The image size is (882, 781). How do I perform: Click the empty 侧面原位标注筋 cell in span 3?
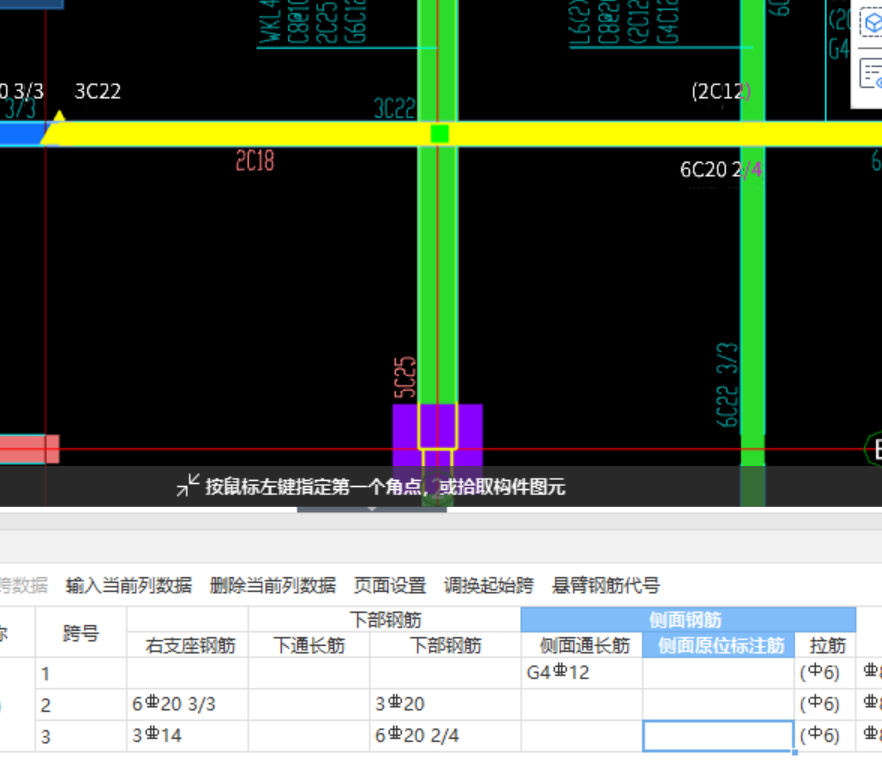(718, 735)
